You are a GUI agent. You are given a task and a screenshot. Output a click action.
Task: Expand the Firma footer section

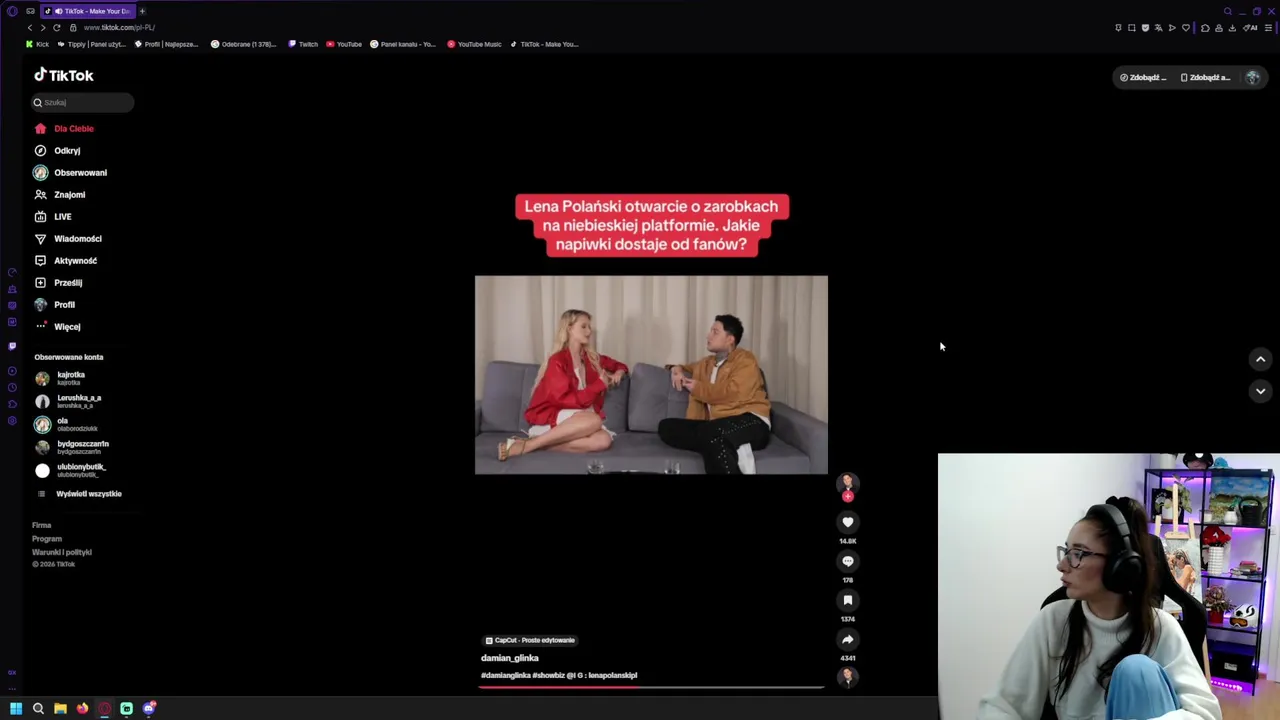click(41, 525)
